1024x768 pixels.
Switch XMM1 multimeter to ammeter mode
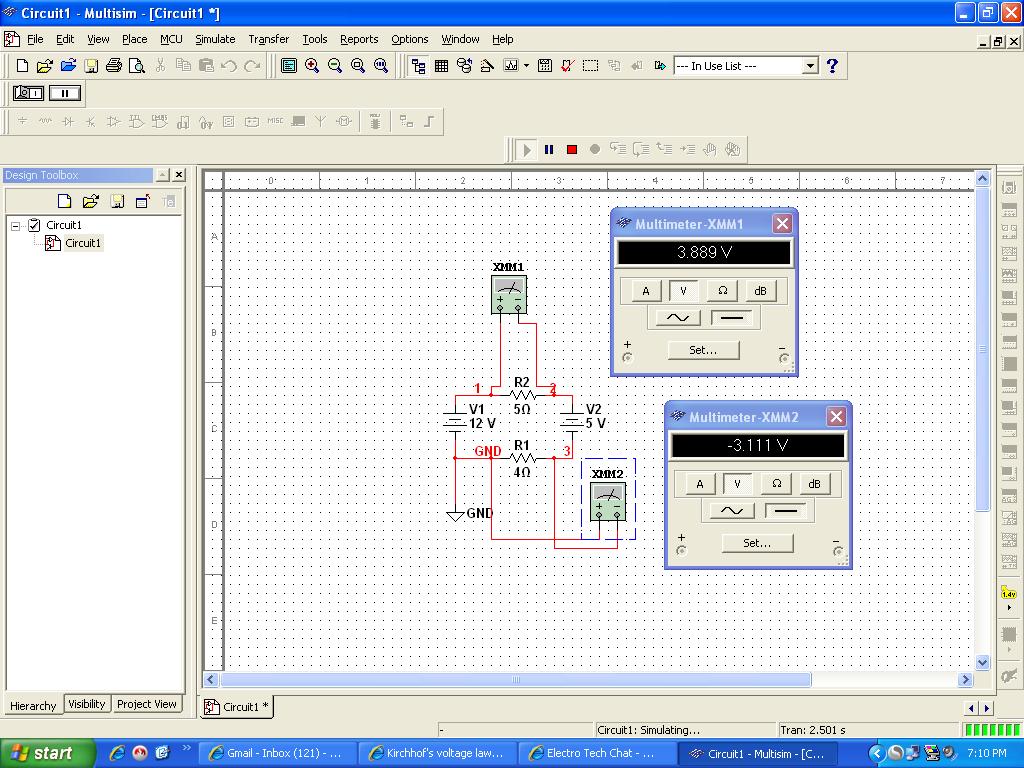coord(646,291)
